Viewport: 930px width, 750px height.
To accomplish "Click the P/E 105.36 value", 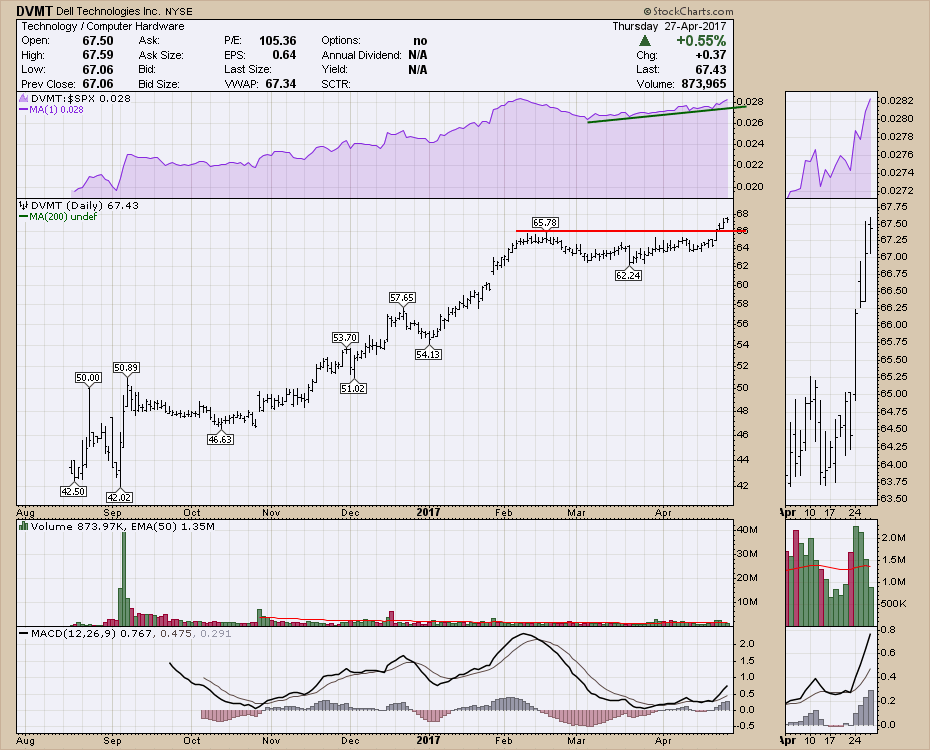I will [x=278, y=40].
